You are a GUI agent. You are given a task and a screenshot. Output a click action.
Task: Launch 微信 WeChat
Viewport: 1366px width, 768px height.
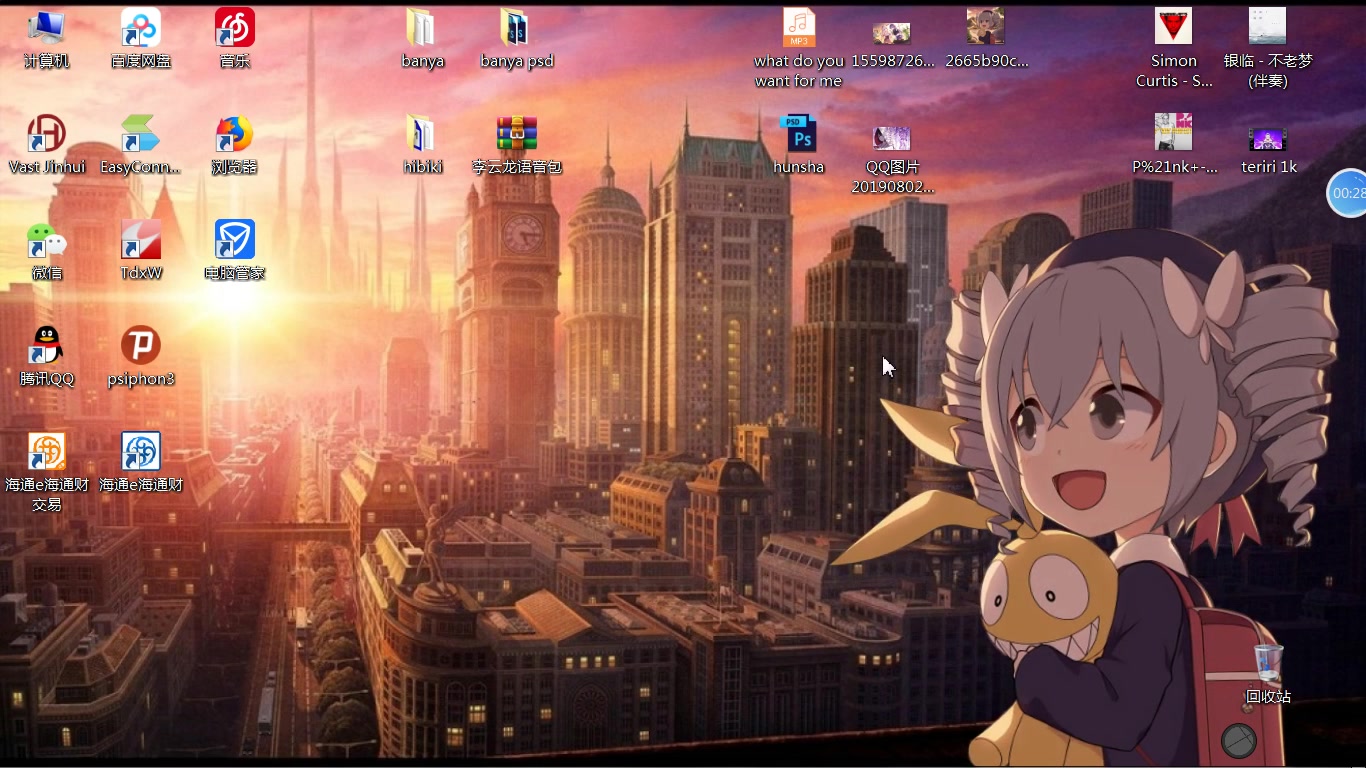(x=47, y=240)
